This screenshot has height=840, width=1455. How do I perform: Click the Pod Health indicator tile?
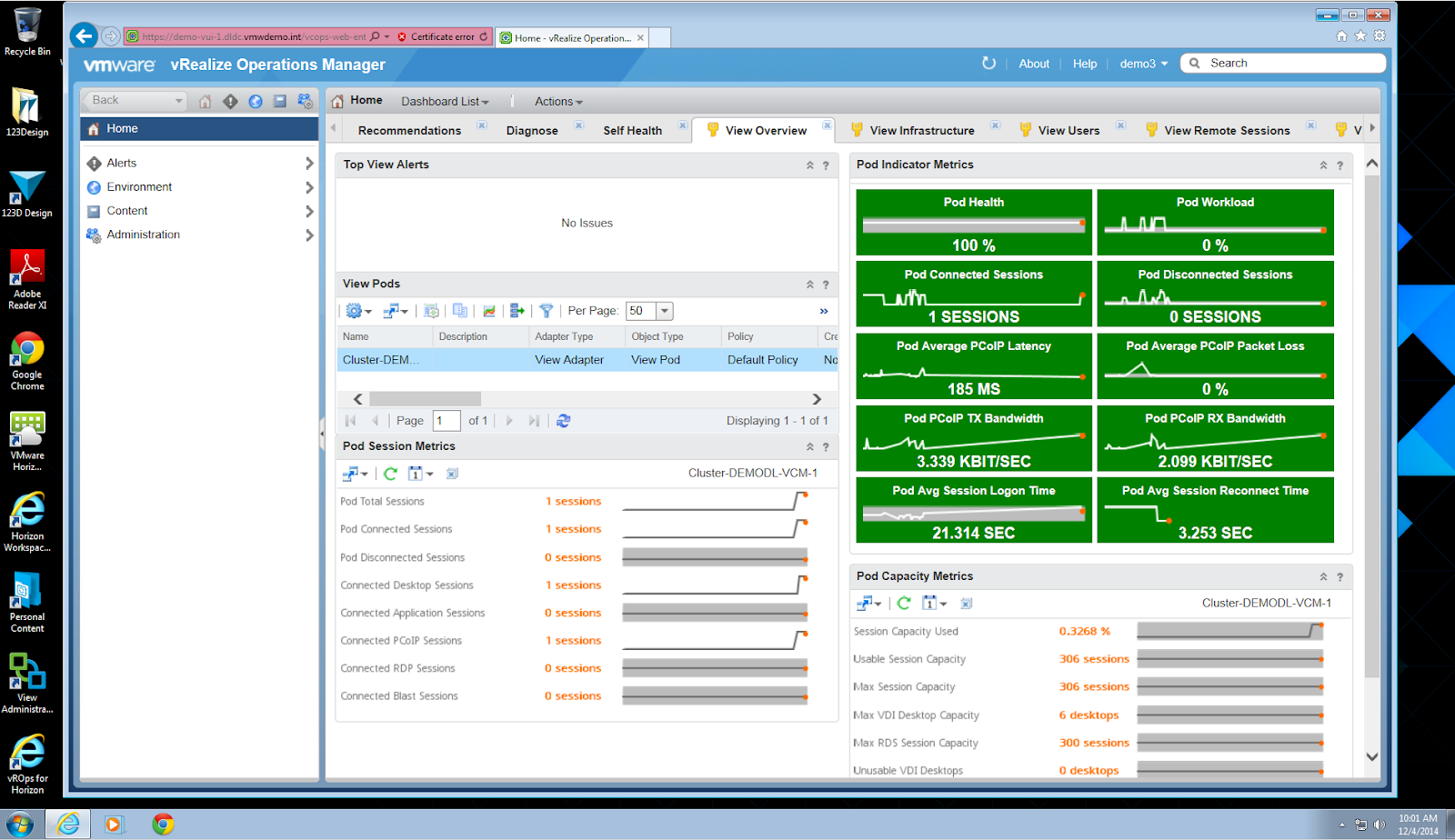coord(974,223)
